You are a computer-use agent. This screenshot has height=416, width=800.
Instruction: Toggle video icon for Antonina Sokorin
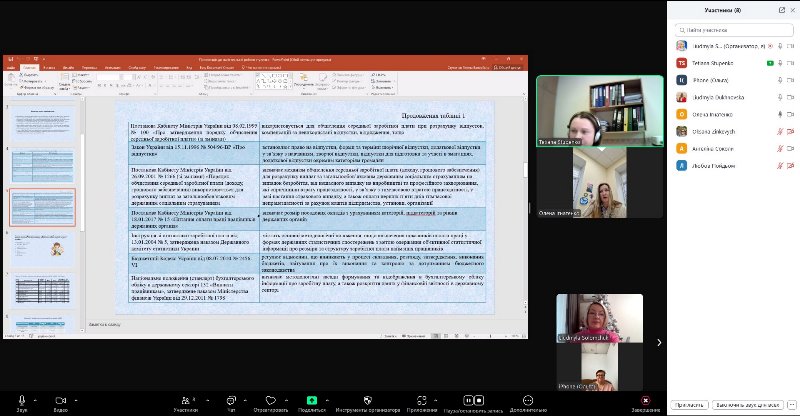[791, 149]
